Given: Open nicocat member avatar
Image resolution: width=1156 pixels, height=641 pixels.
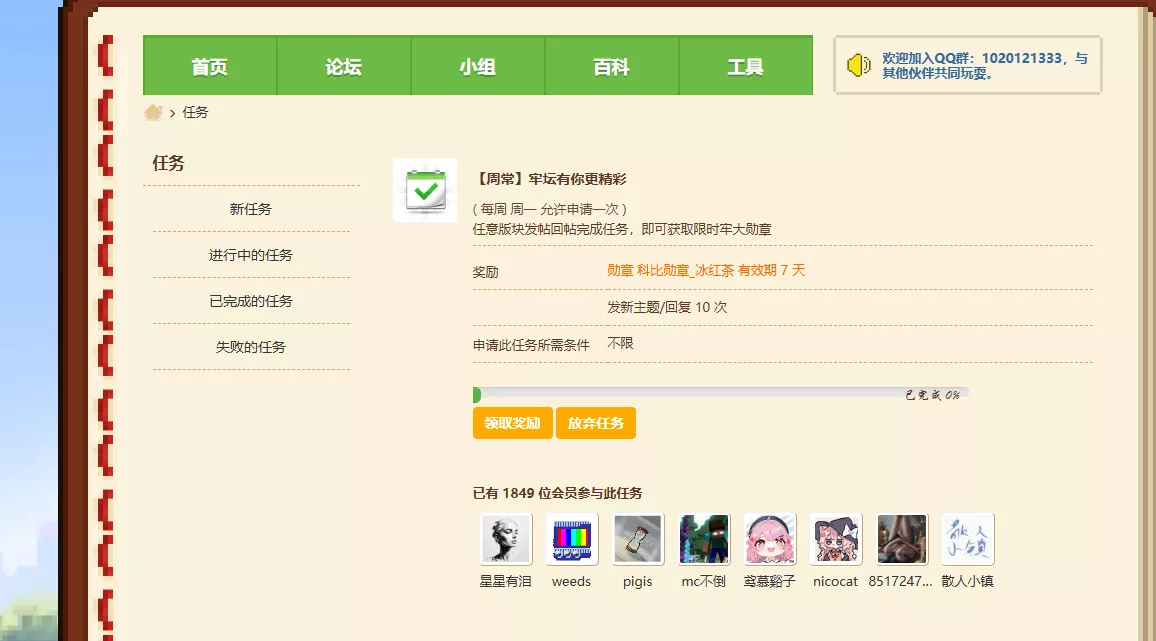Looking at the screenshot, I should coord(835,539).
